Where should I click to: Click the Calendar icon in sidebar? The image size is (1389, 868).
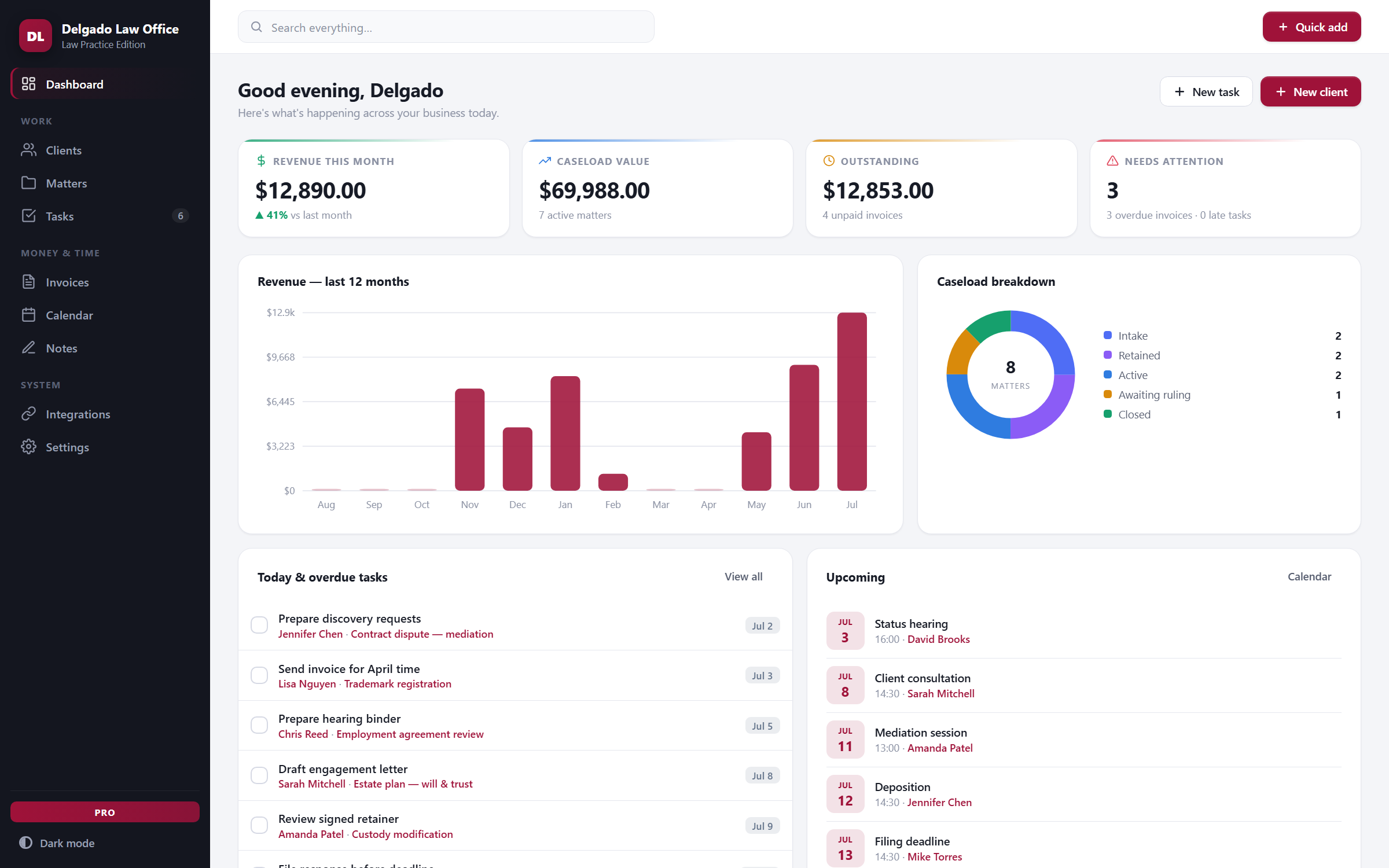[x=28, y=315]
